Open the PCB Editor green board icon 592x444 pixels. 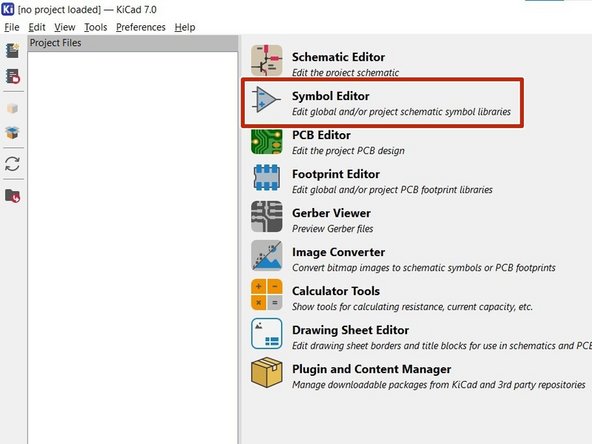pyautogui.click(x=267, y=142)
